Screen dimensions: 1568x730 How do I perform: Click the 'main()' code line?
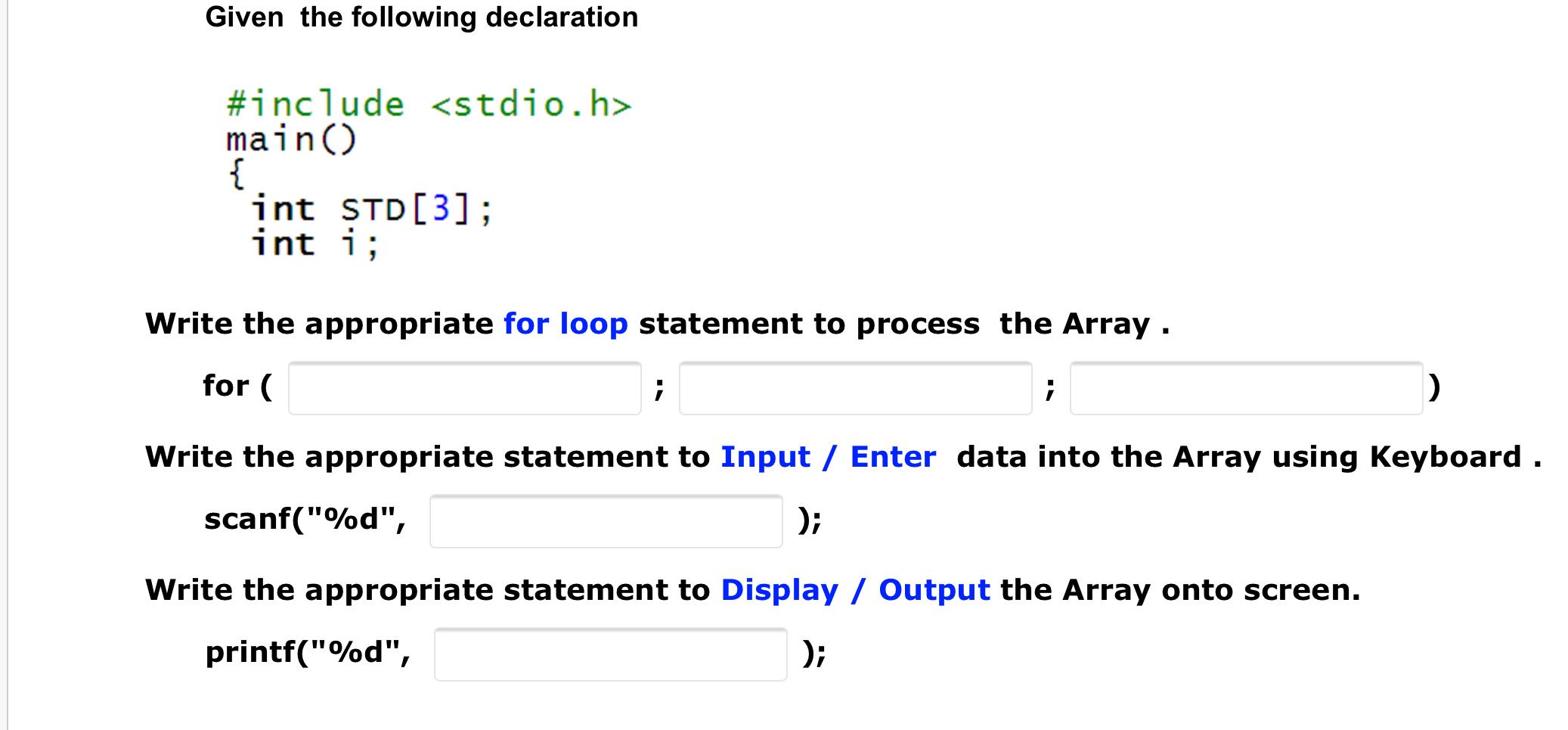point(291,138)
